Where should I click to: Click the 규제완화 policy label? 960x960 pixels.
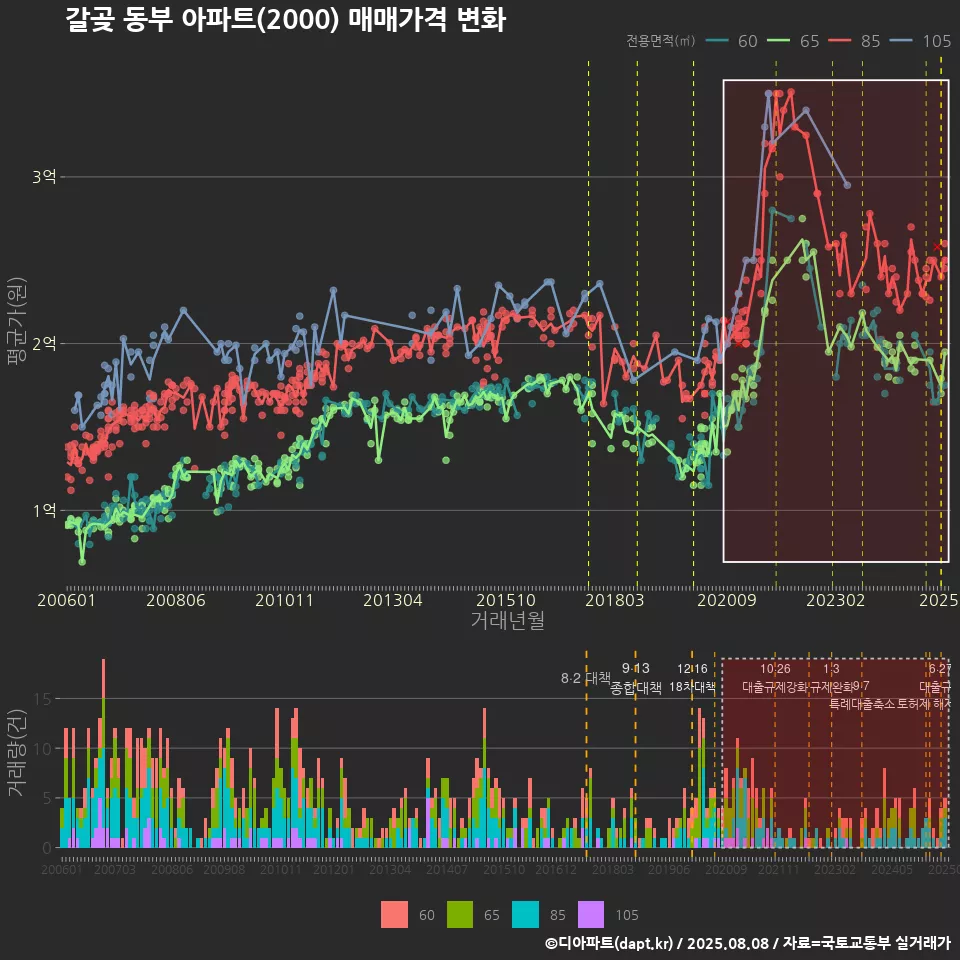point(831,687)
